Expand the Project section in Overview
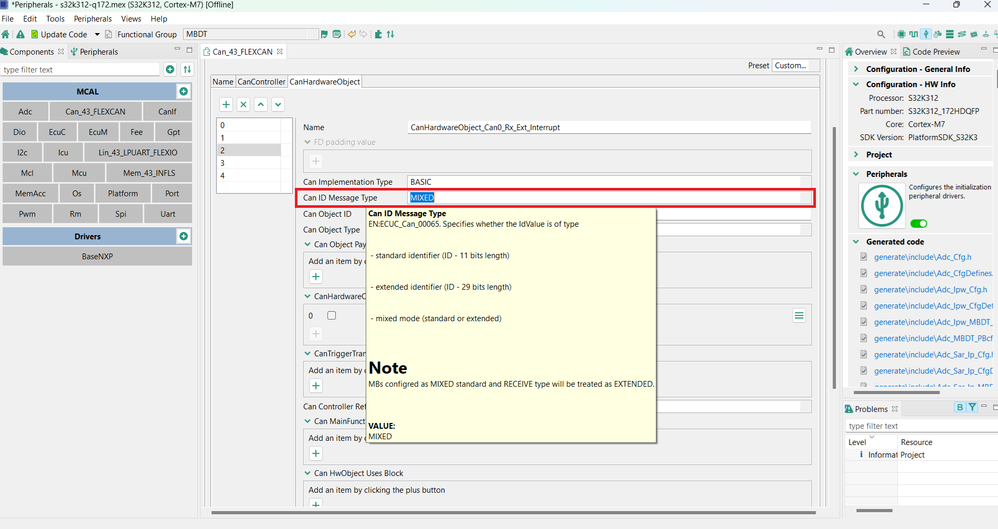This screenshot has height=529, width=998. (856, 155)
